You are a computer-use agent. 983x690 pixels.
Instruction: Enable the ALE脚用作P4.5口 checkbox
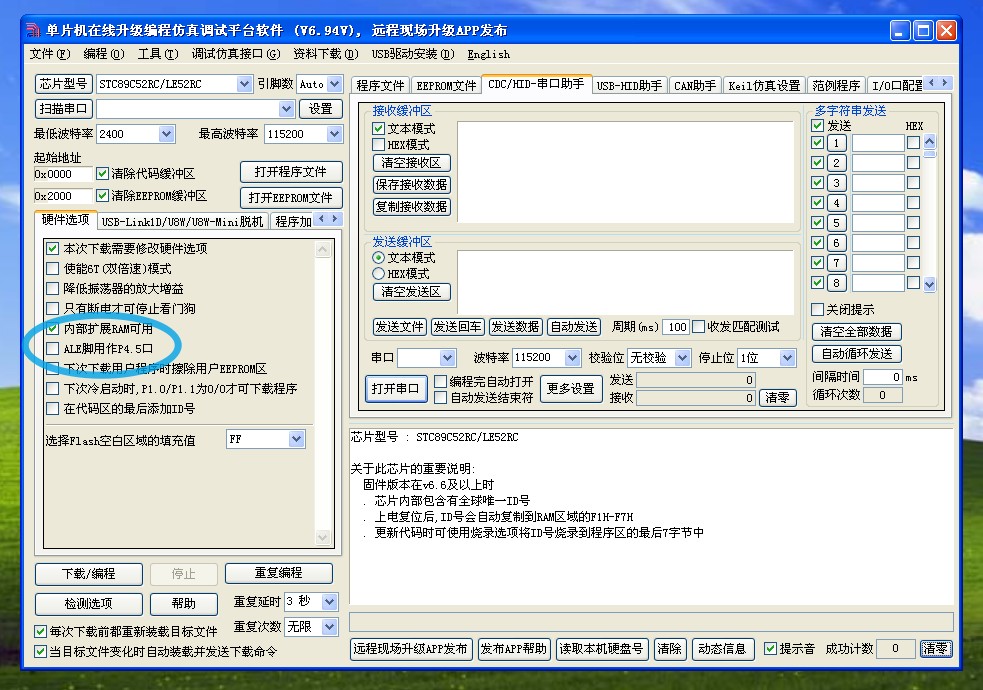pyautogui.click(x=53, y=348)
